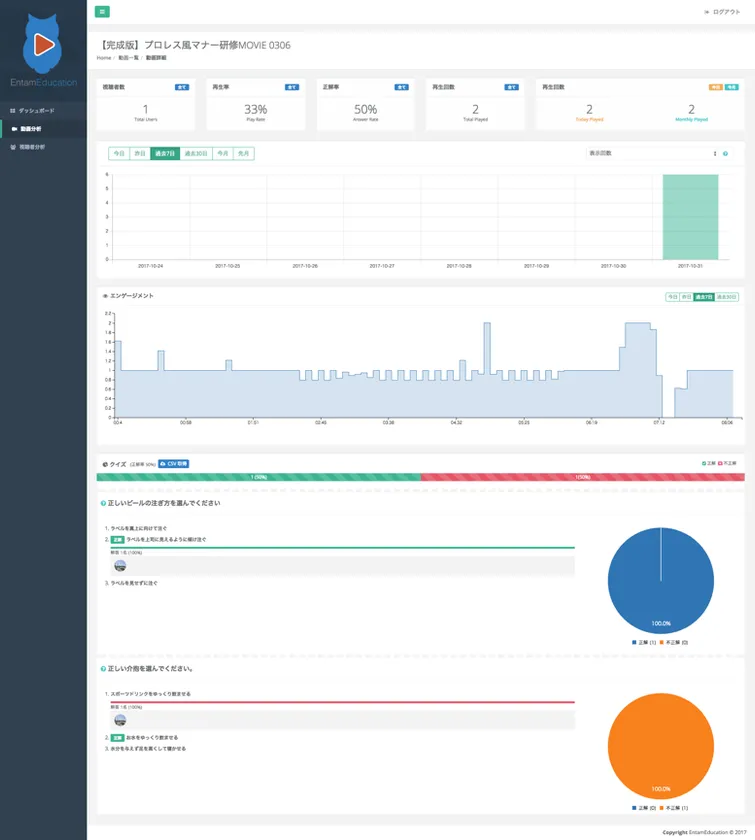
Task: Toggle the 正解 legend checkbox in quiz bar
Action: pyautogui.click(x=705, y=464)
